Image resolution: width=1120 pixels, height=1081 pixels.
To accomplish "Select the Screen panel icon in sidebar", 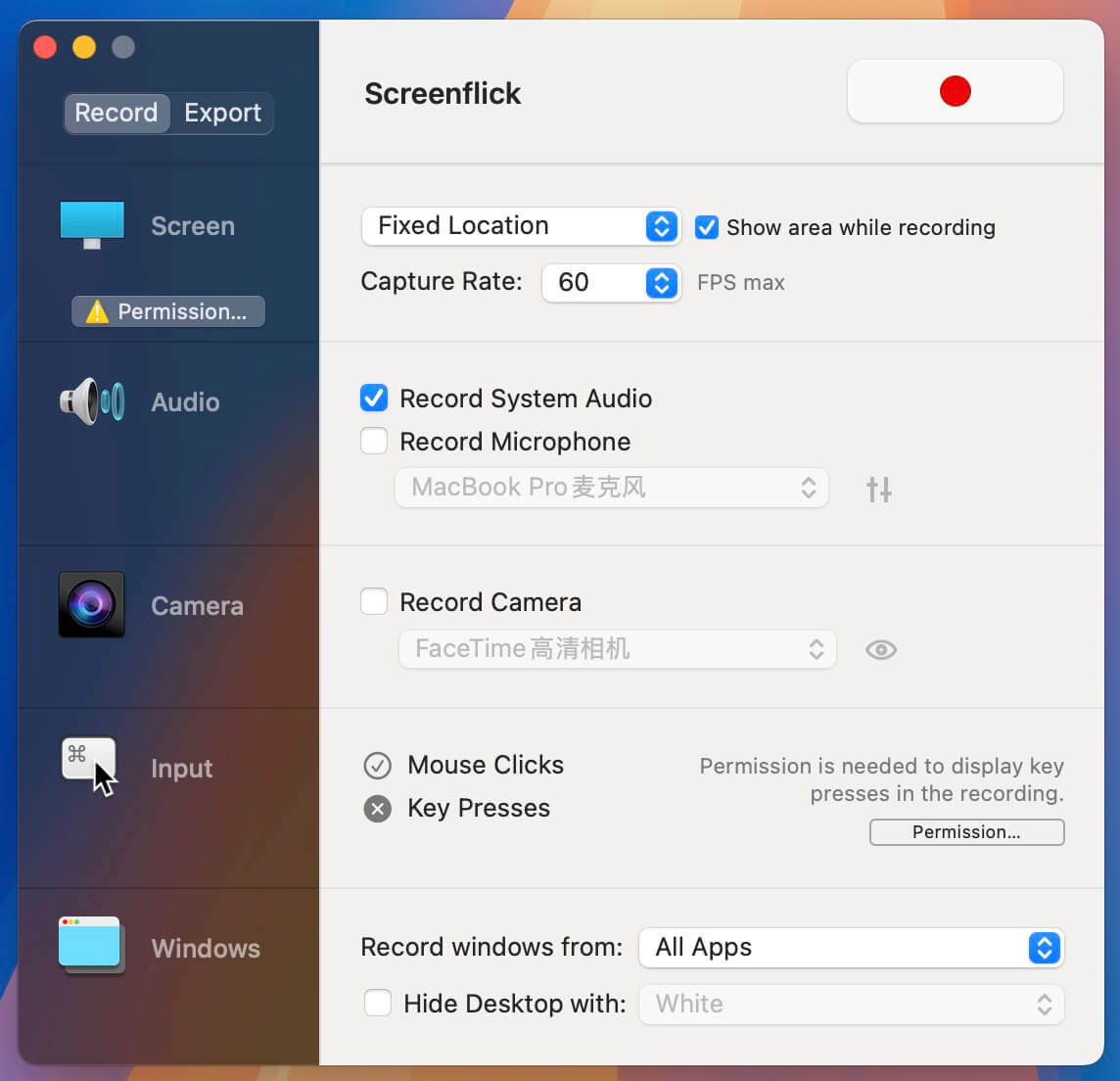I will click(x=91, y=223).
